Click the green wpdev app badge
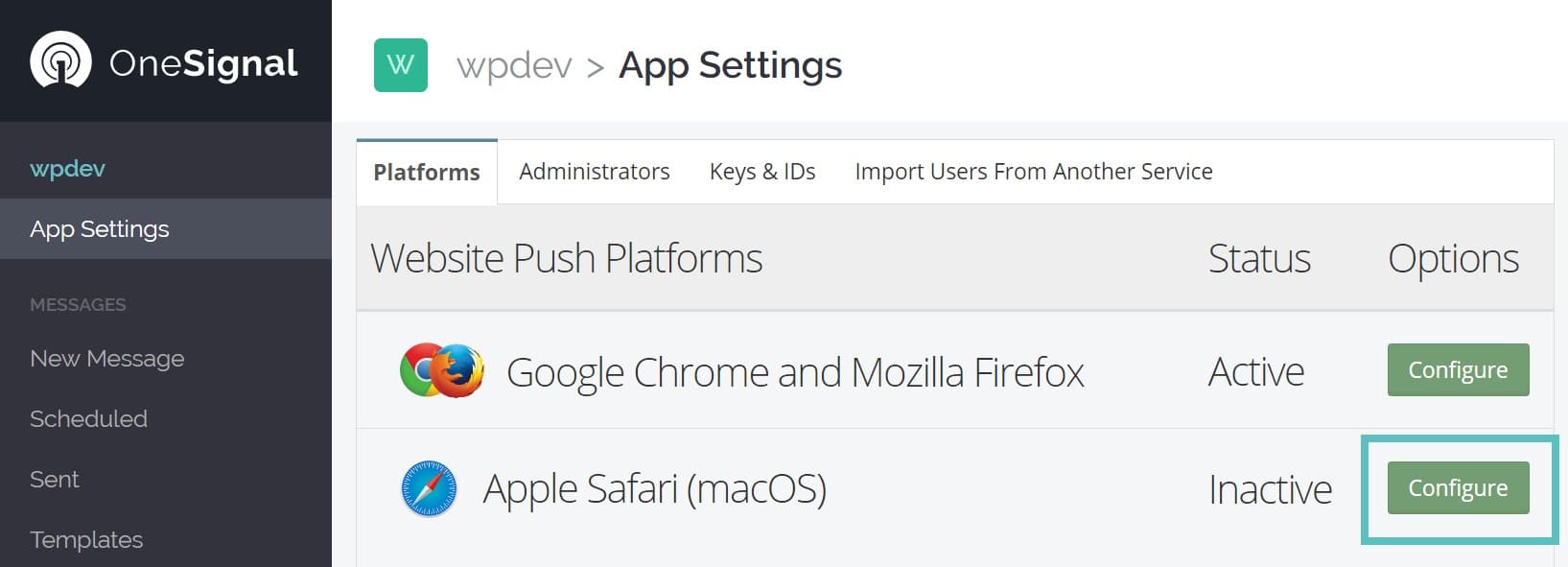The image size is (1568, 567). [x=400, y=65]
